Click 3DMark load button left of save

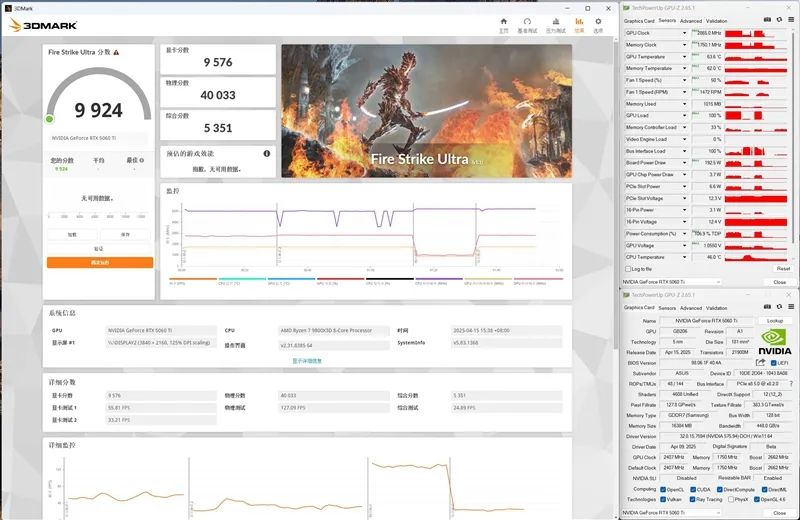[72, 235]
